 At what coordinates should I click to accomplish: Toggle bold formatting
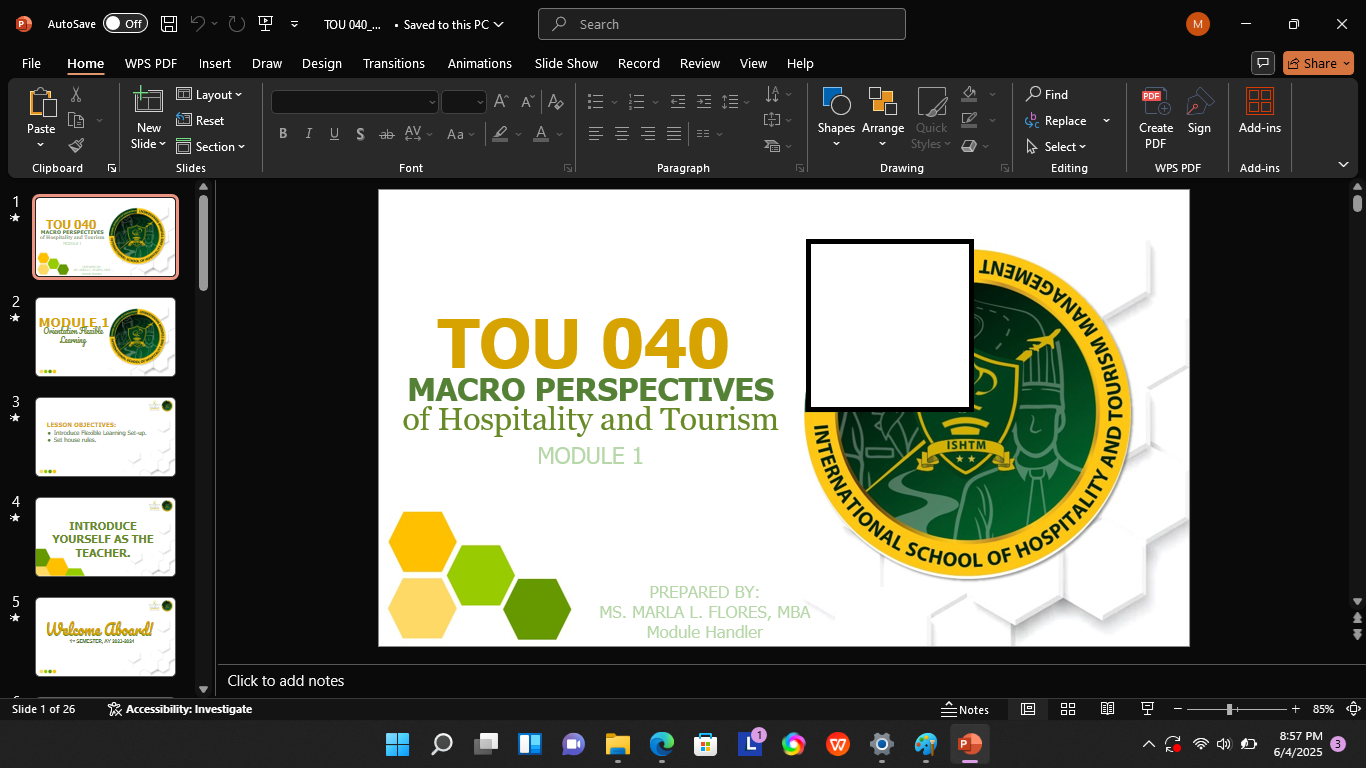point(283,133)
